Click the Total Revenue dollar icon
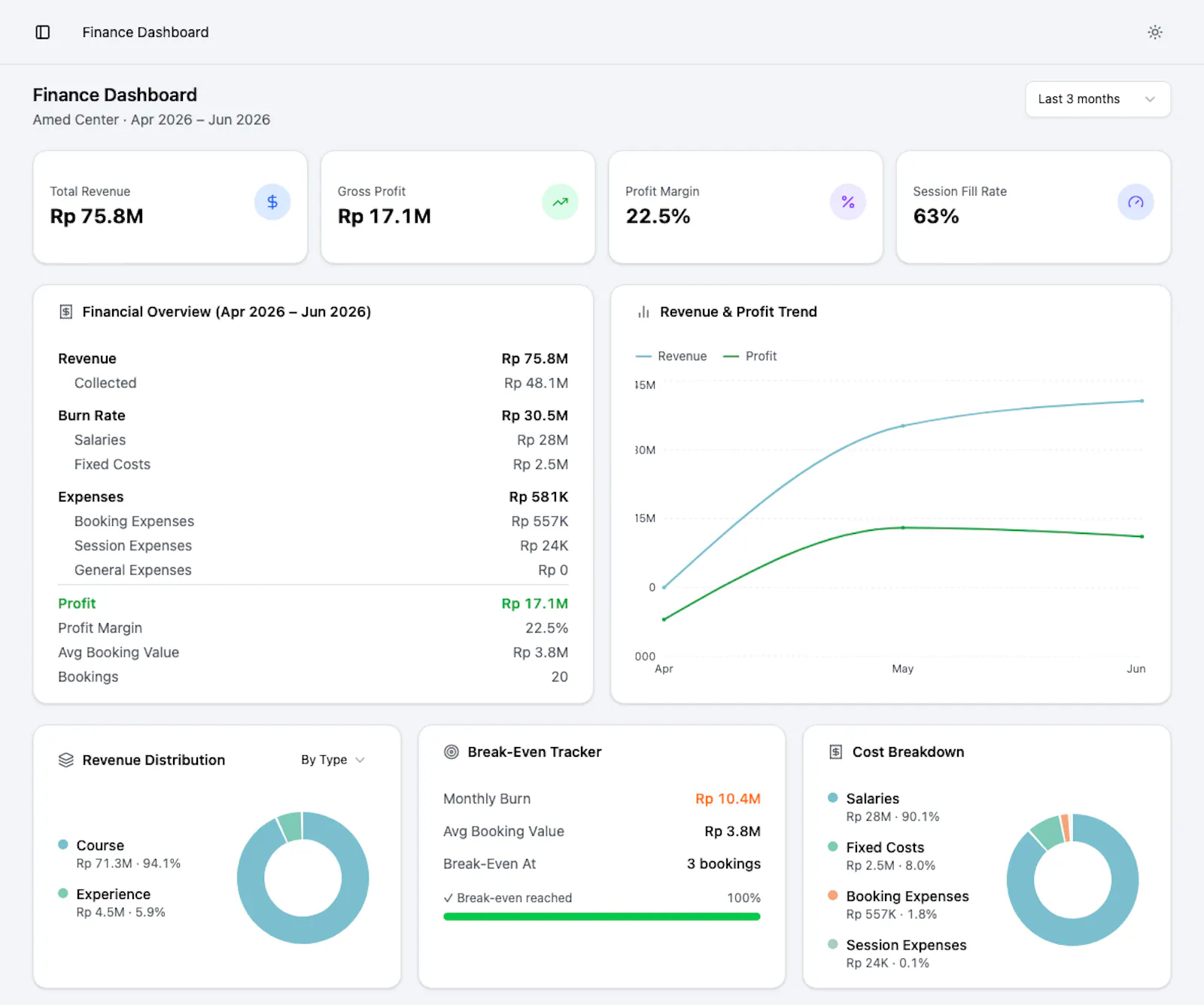 pyautogui.click(x=272, y=202)
